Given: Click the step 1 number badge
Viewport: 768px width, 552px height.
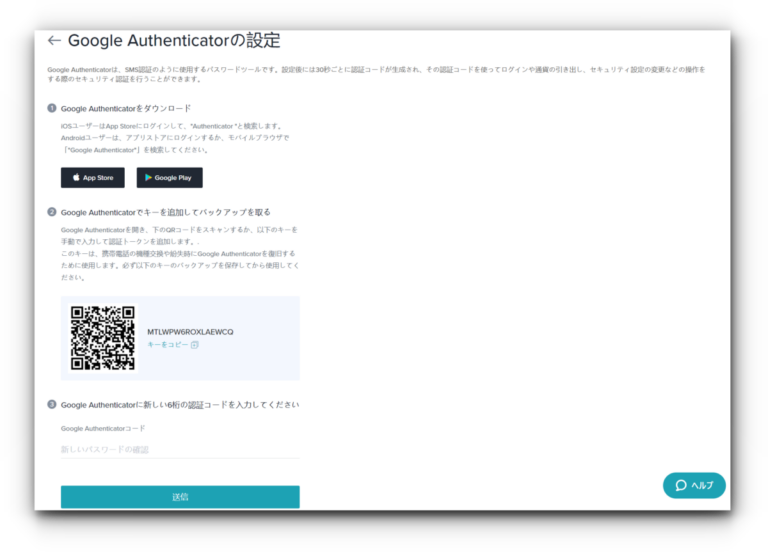Looking at the screenshot, I should 52,108.
